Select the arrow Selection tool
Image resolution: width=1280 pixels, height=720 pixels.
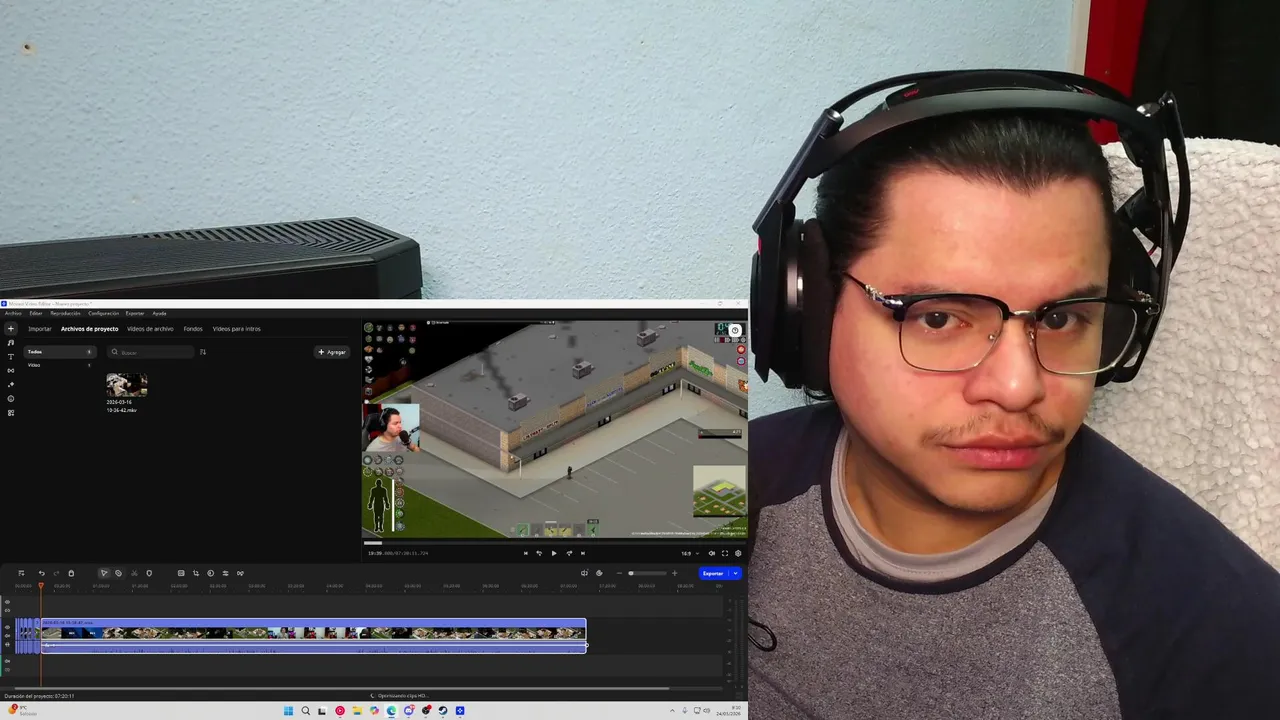[x=103, y=573]
